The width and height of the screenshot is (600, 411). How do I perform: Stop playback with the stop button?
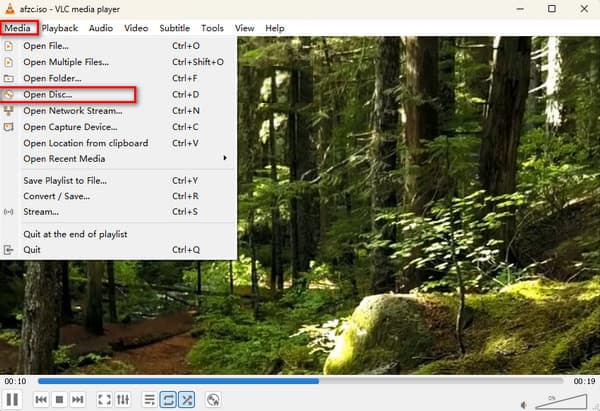pos(59,400)
